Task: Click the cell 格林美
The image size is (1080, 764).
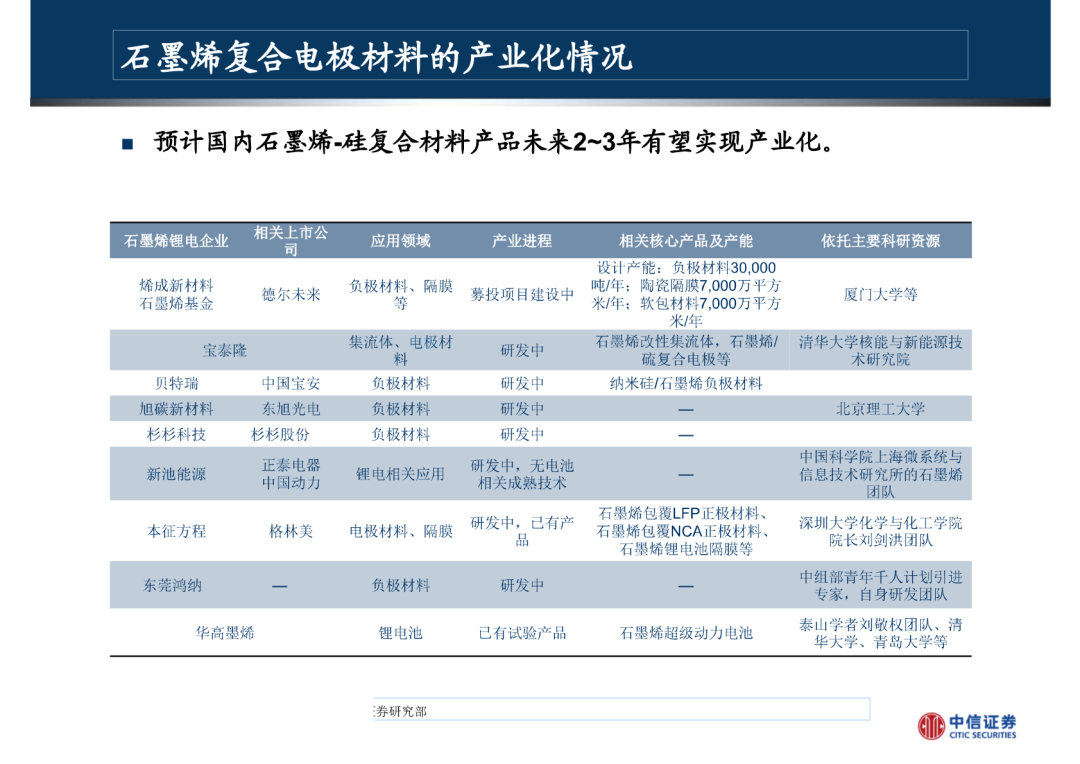Action: click(x=291, y=531)
